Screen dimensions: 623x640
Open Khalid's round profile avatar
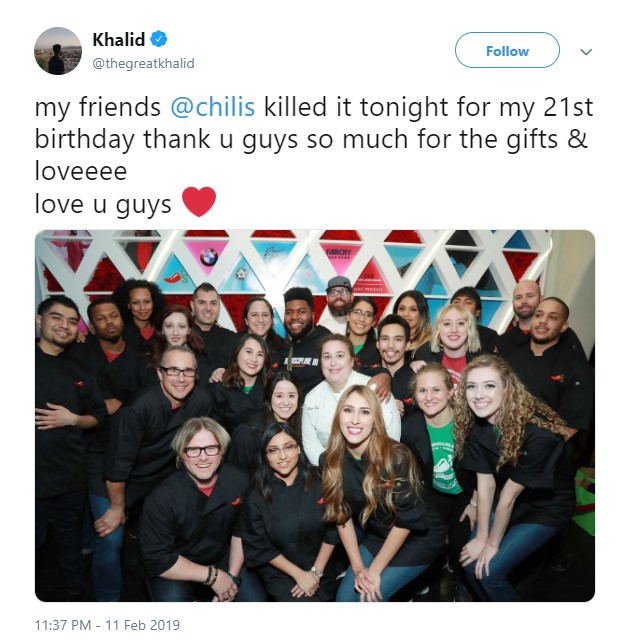[x=58, y=51]
